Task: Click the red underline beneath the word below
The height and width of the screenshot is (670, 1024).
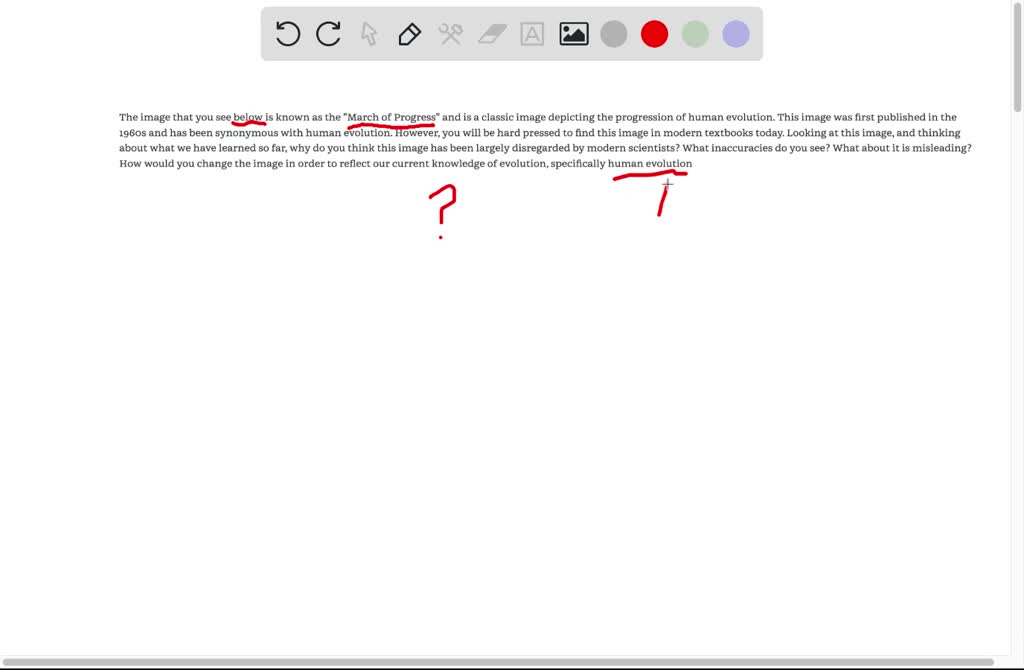Action: (x=249, y=123)
